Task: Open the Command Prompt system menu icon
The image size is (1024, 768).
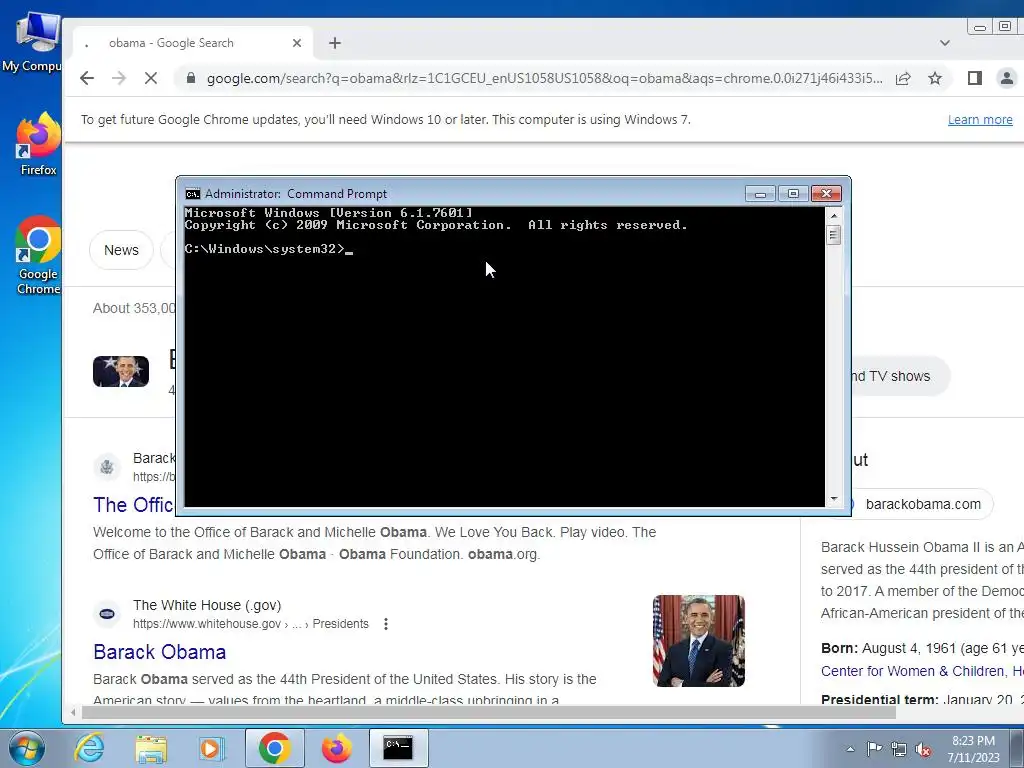Action: pyautogui.click(x=193, y=194)
